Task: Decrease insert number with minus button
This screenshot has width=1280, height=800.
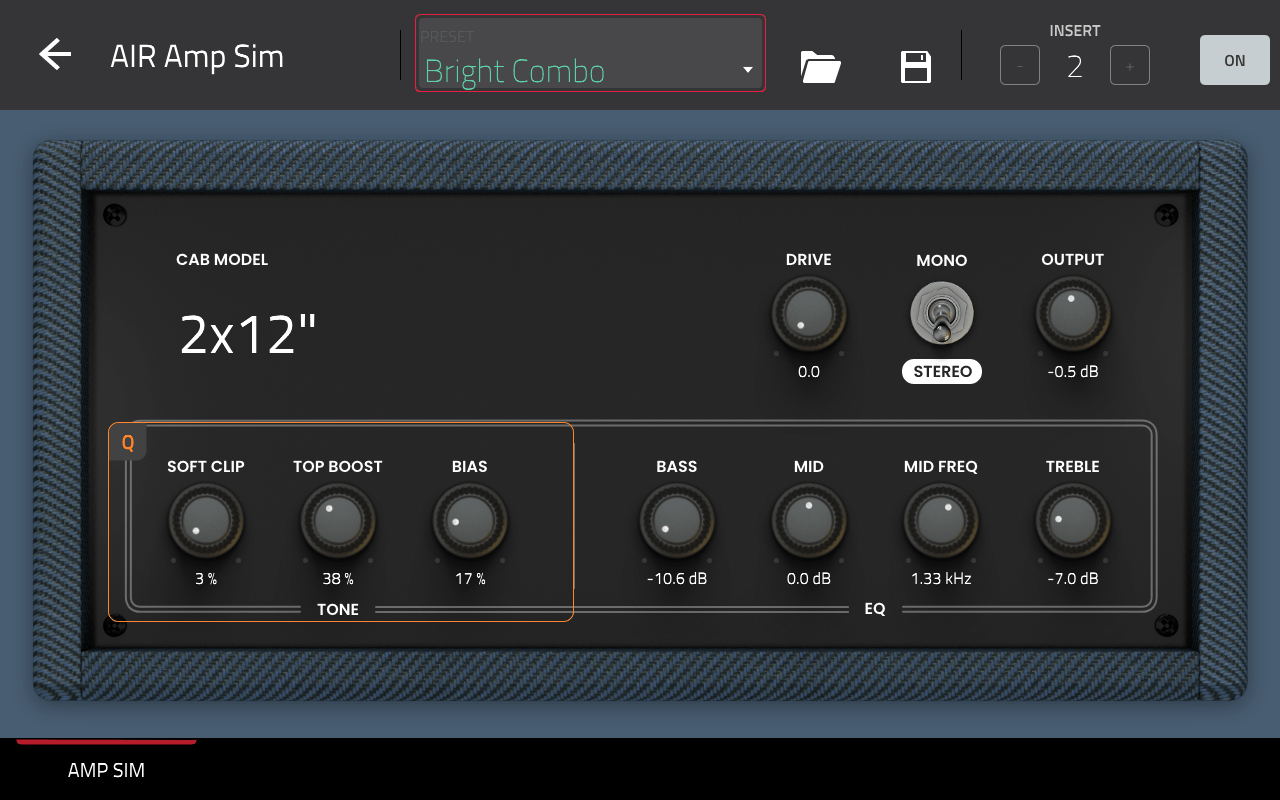Action: point(1020,66)
